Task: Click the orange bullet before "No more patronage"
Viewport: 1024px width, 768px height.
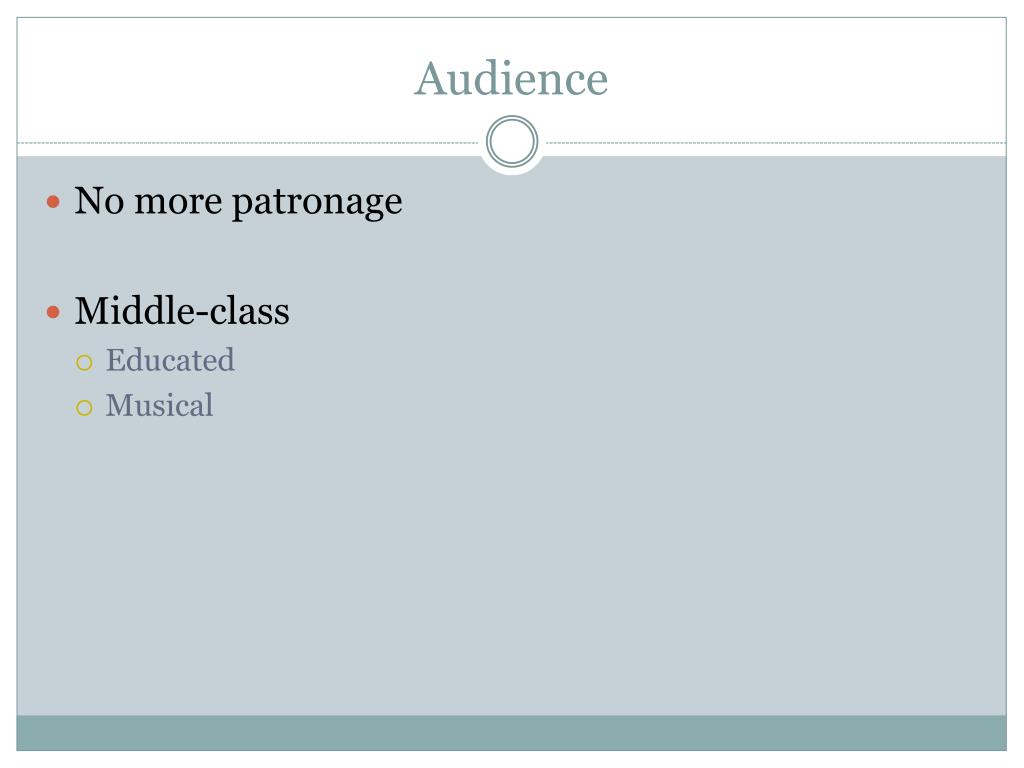Action: tap(54, 202)
